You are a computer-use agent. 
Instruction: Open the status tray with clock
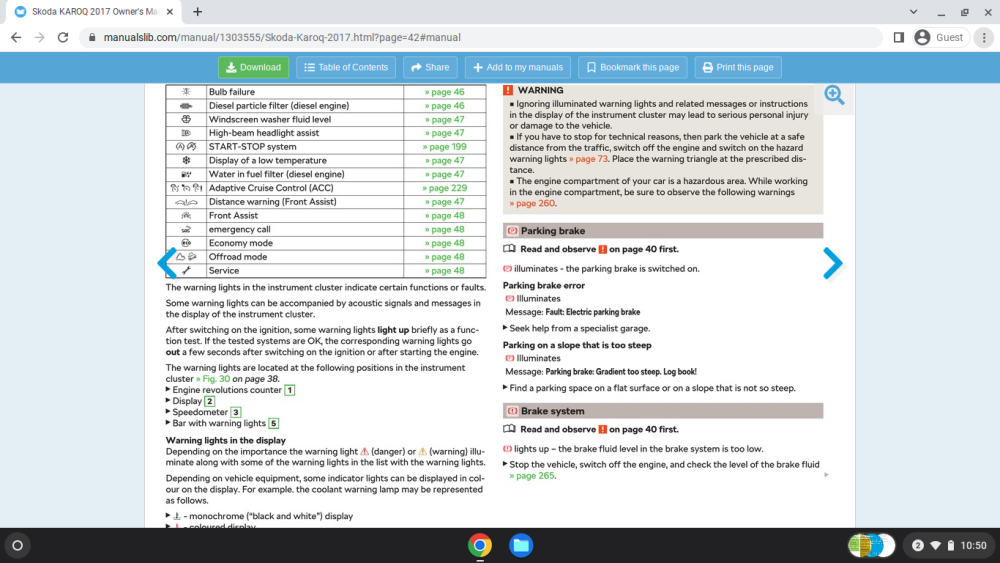[x=949, y=545]
